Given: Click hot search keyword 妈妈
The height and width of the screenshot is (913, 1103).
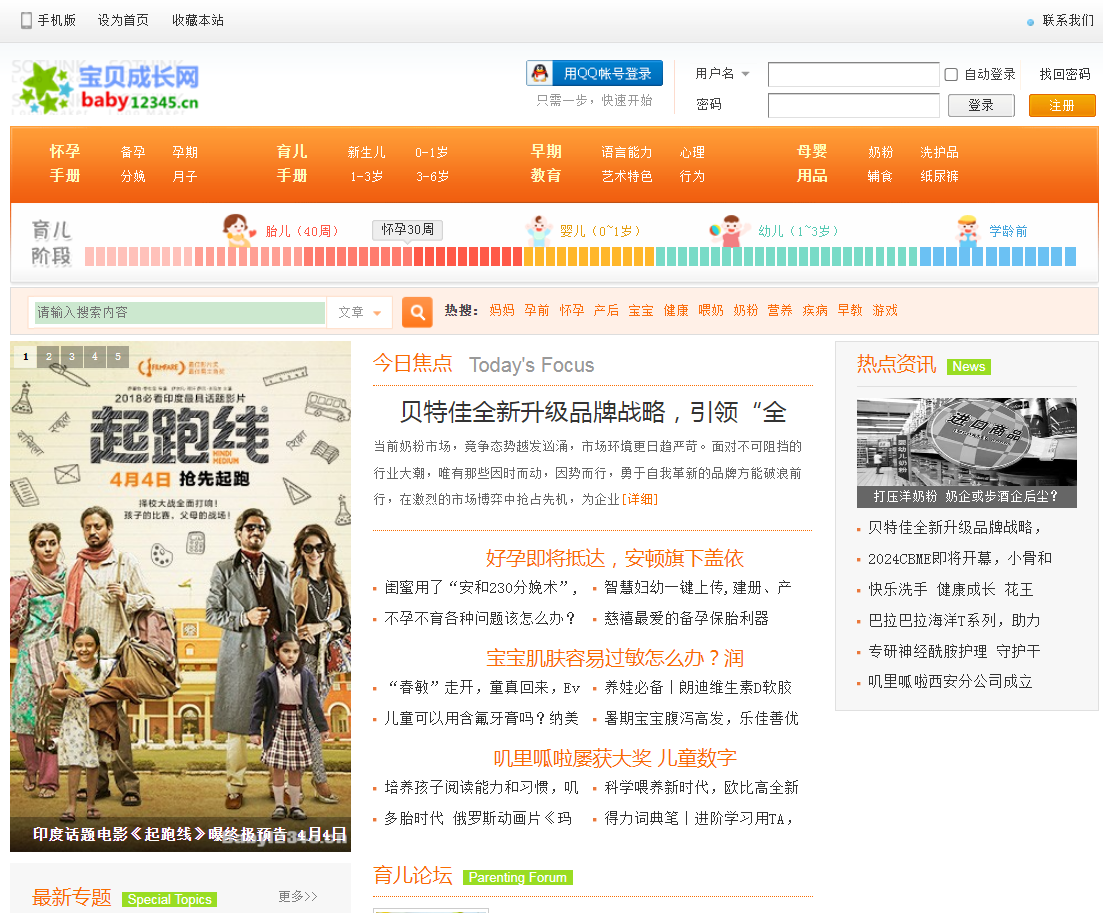Looking at the screenshot, I should (502, 310).
